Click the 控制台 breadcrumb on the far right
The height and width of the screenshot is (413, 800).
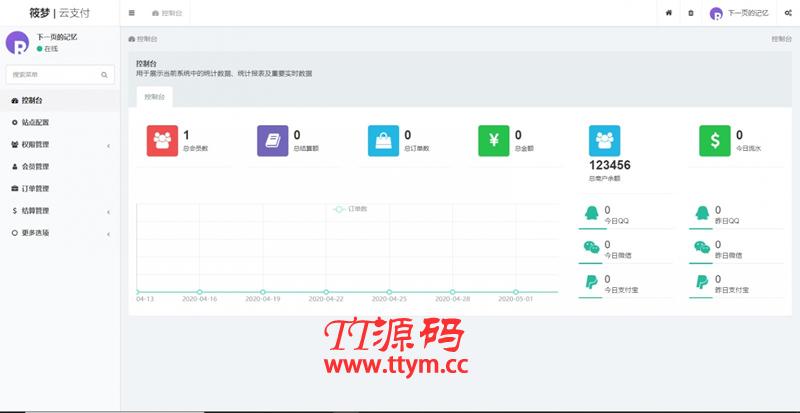pos(781,39)
